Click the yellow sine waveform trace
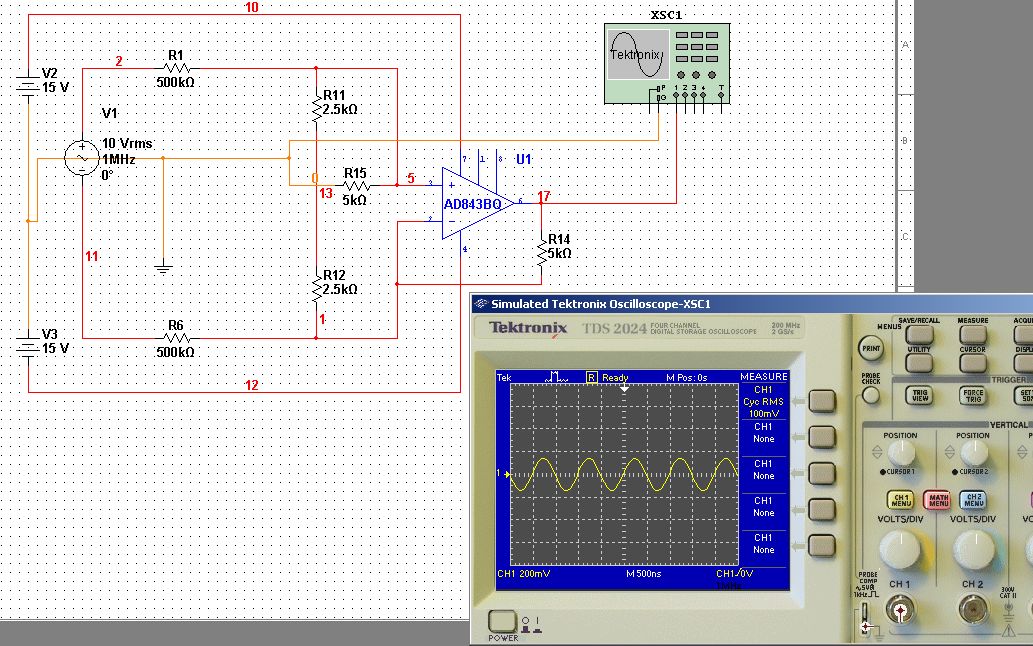 click(625, 474)
